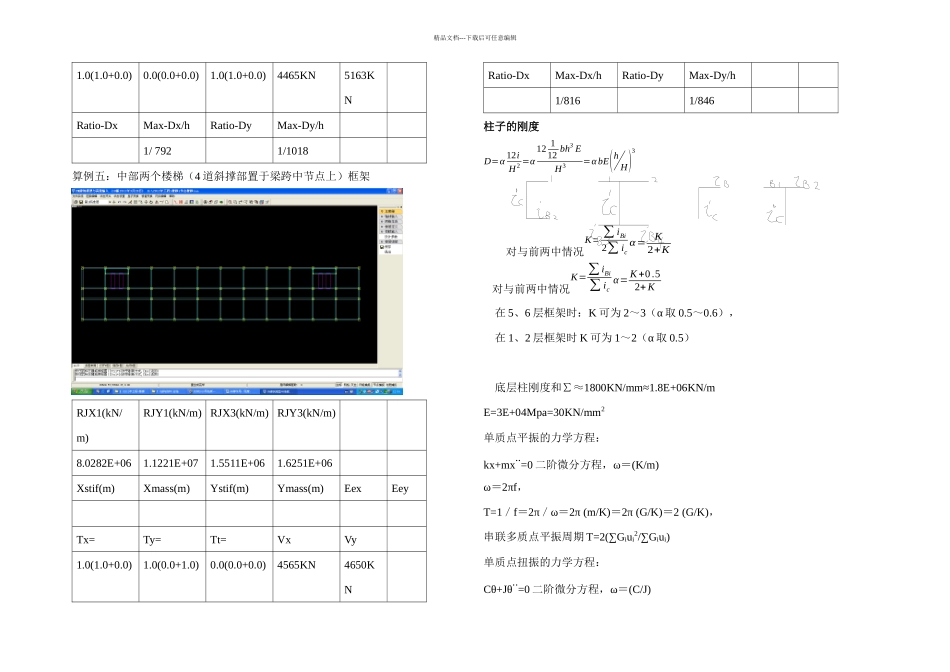Click the 1.6251E+06 stiffness value
The width and height of the screenshot is (950, 672).
click(x=305, y=463)
